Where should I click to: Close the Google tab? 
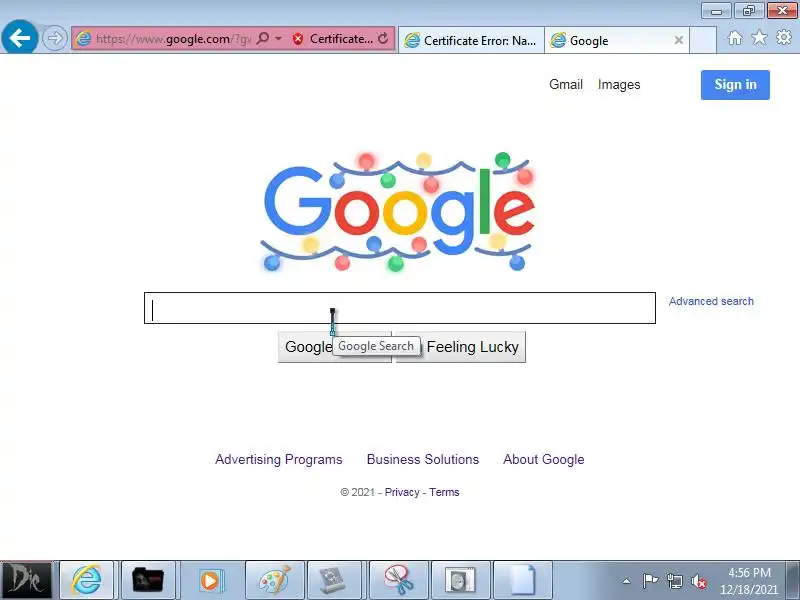point(679,40)
